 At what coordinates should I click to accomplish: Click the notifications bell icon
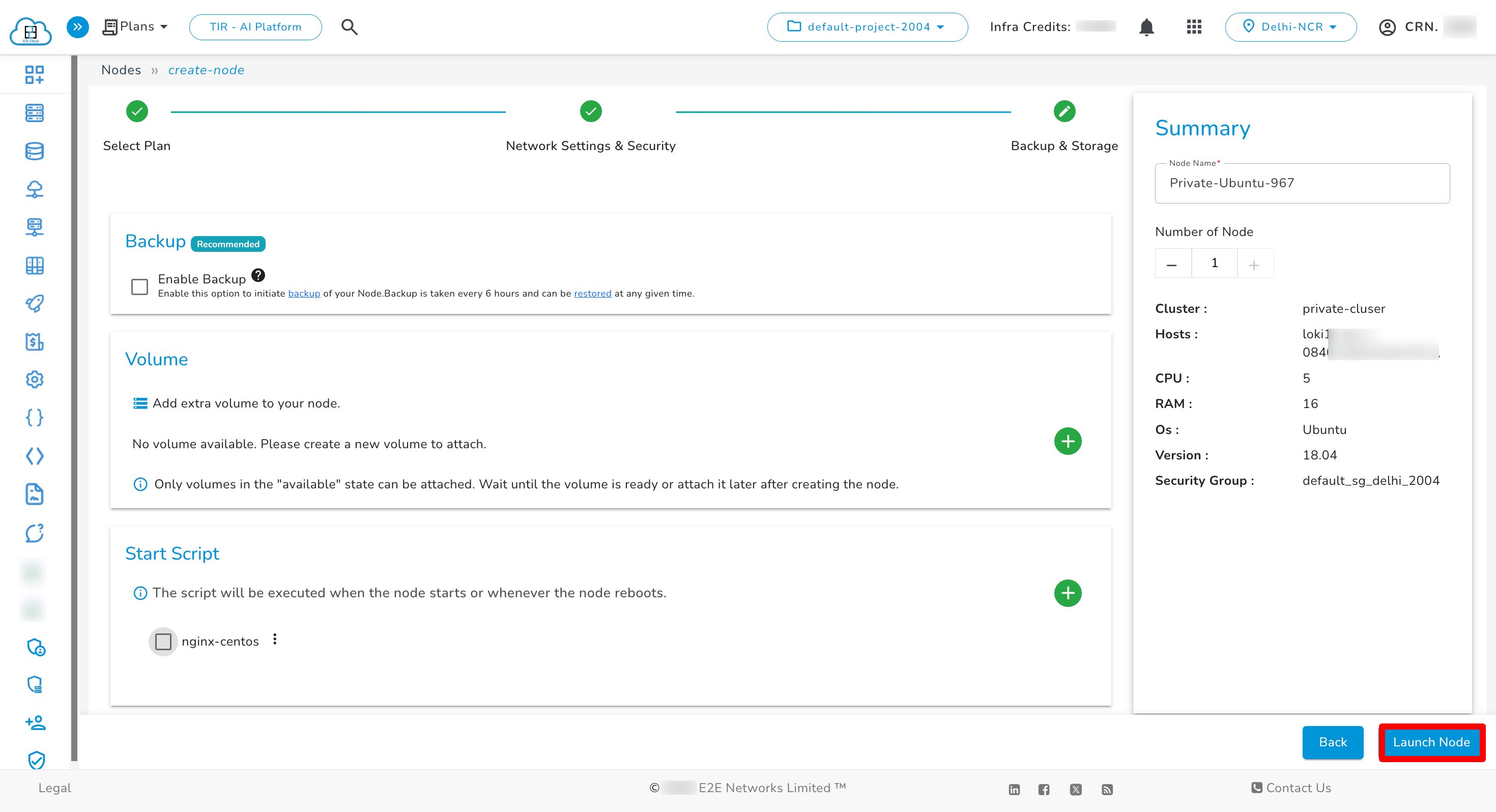tap(1146, 27)
